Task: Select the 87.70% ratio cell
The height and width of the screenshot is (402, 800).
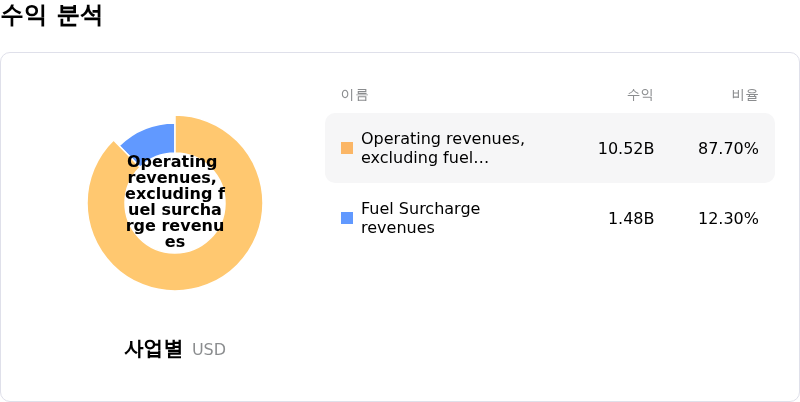Action: pos(728,148)
